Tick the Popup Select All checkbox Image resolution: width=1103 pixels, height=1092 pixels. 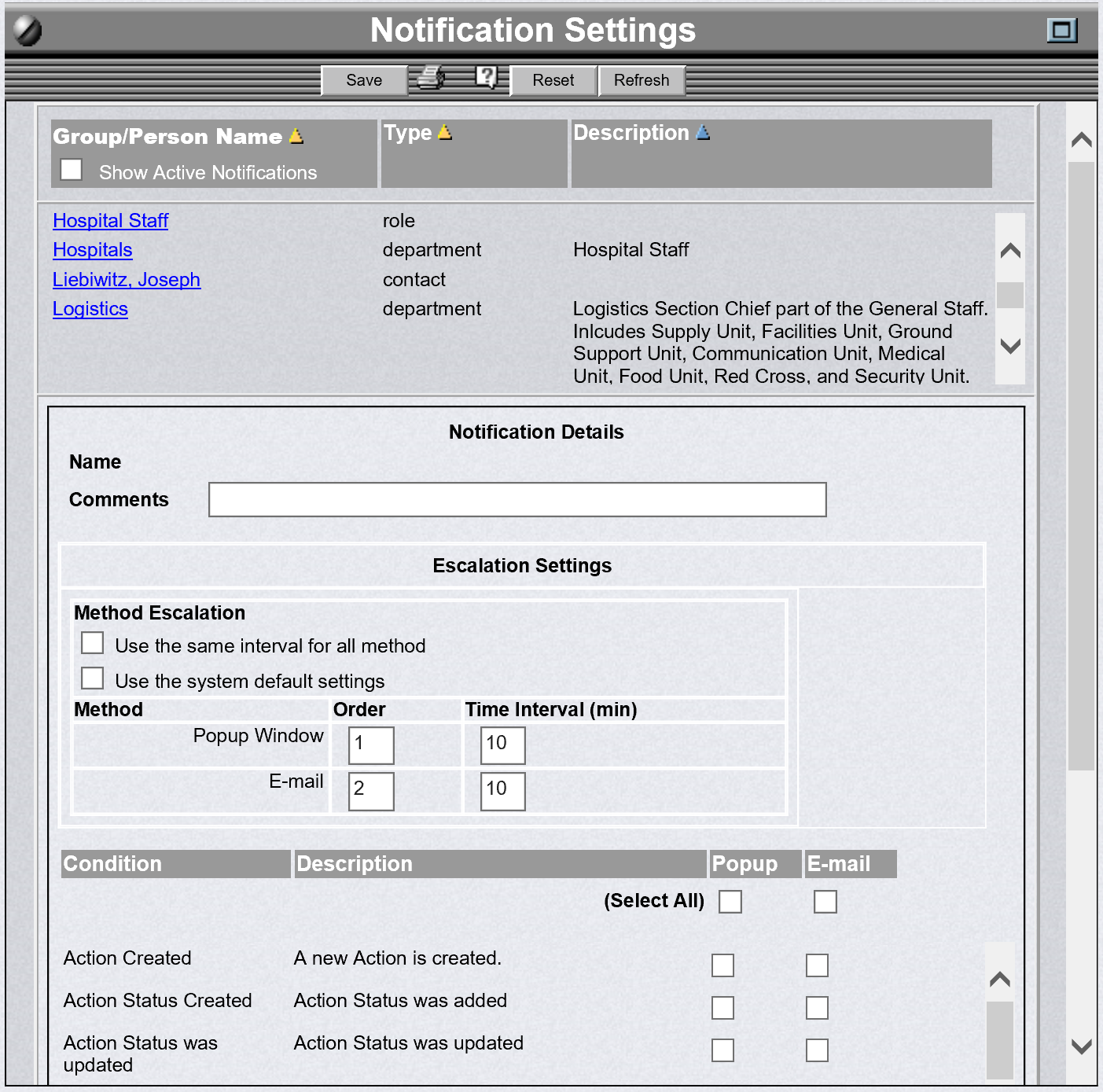pyautogui.click(x=730, y=902)
